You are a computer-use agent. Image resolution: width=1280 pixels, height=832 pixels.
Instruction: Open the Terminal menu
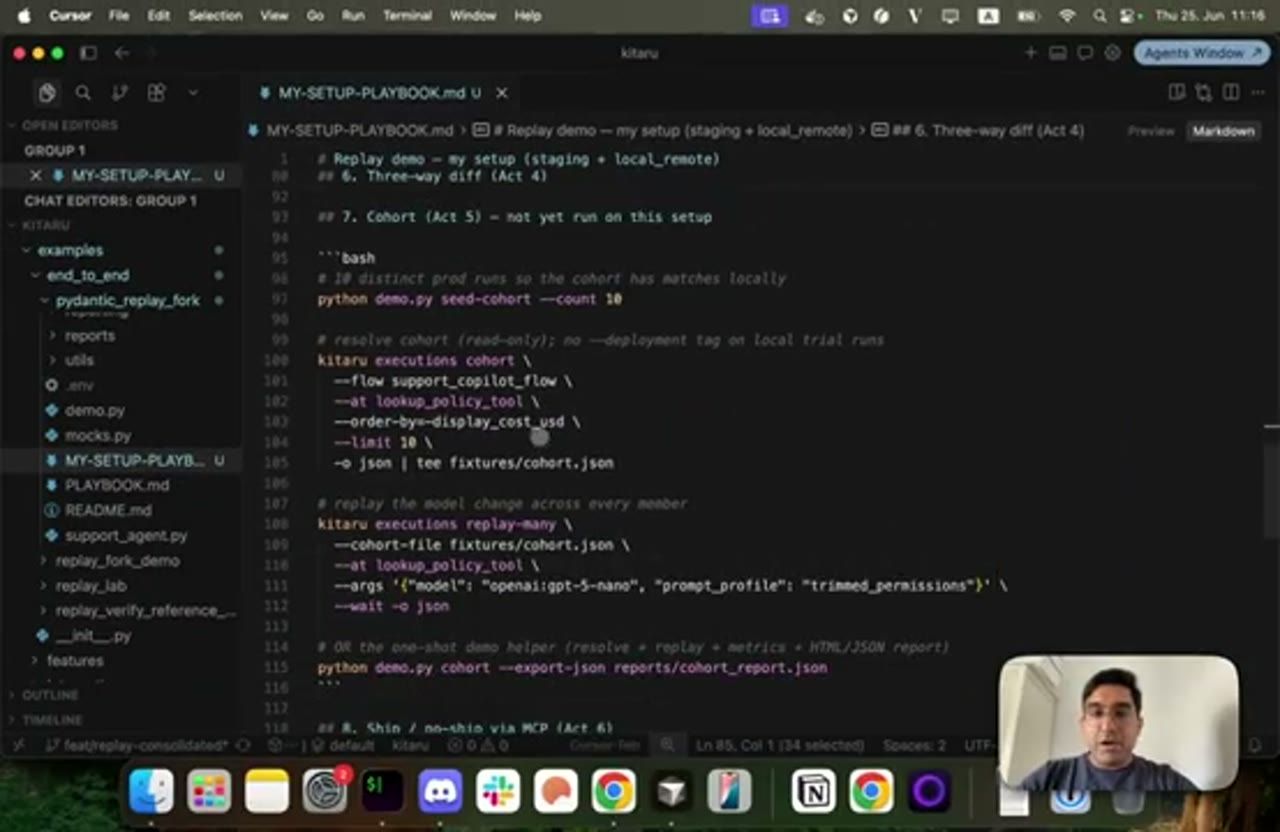pyautogui.click(x=407, y=16)
